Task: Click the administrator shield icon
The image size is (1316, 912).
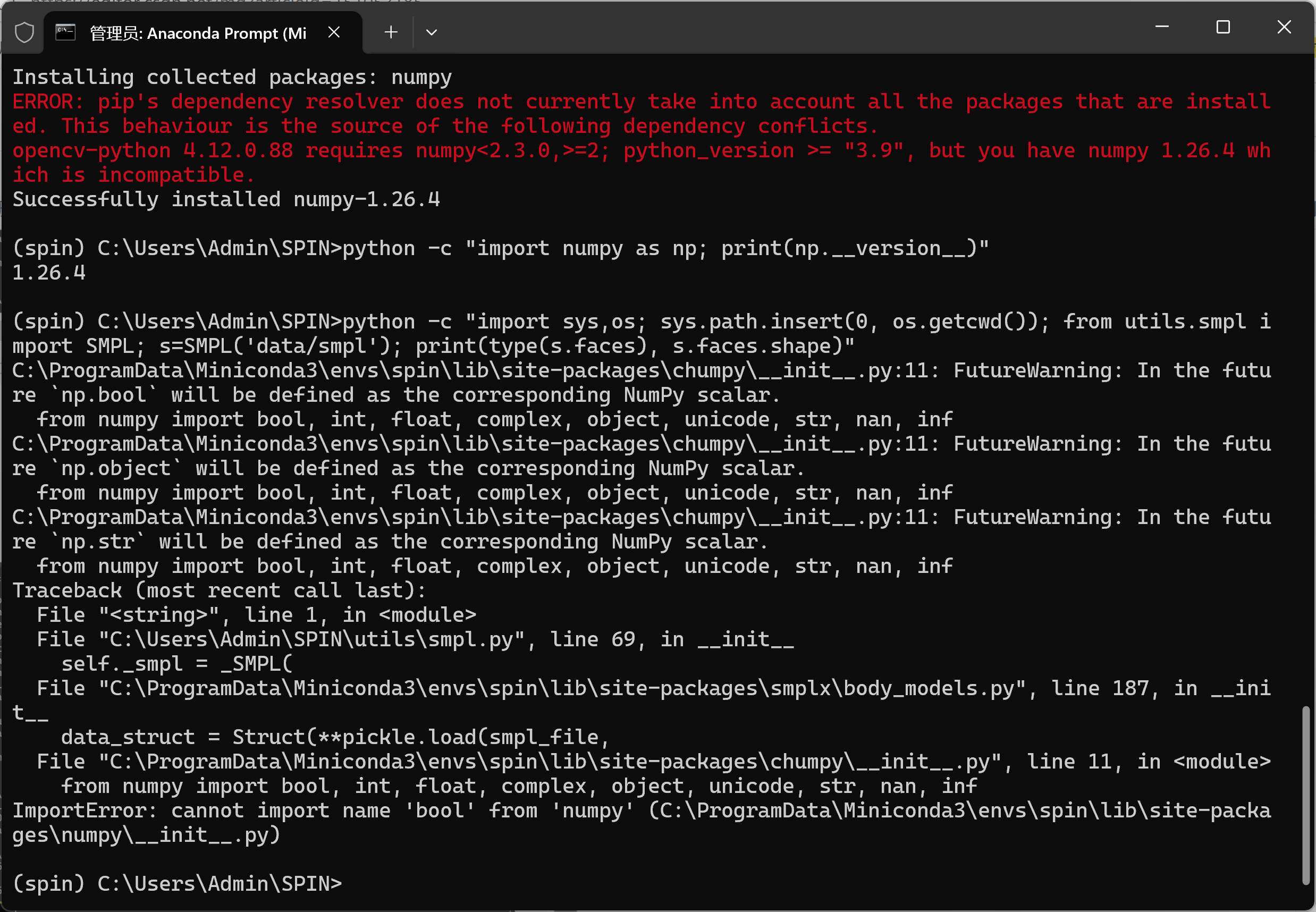Action: pos(24,32)
